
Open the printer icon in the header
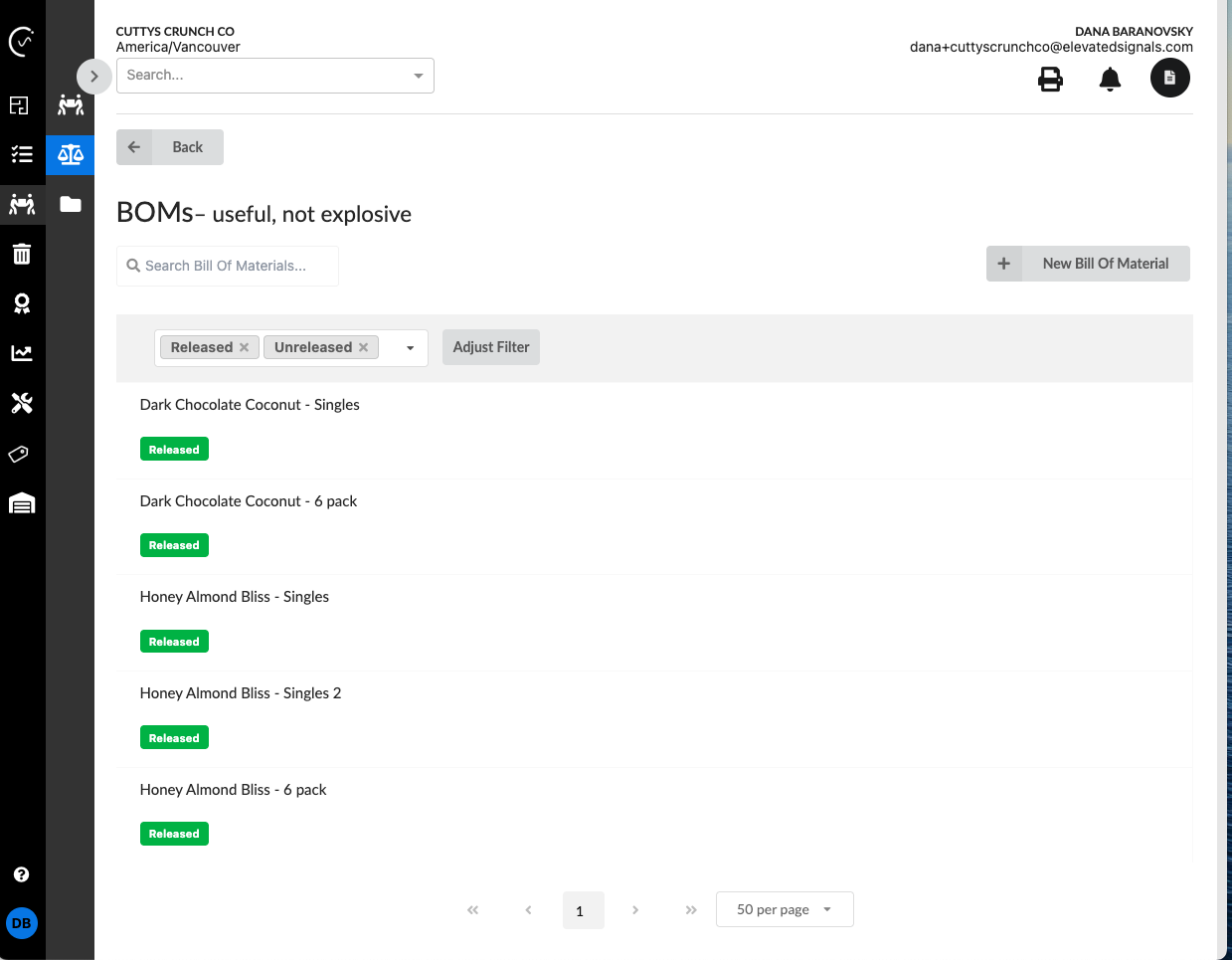pyautogui.click(x=1051, y=79)
